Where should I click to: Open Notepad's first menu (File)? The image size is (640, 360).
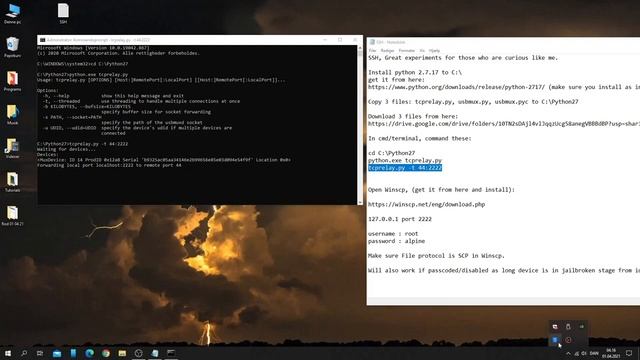pos(372,51)
